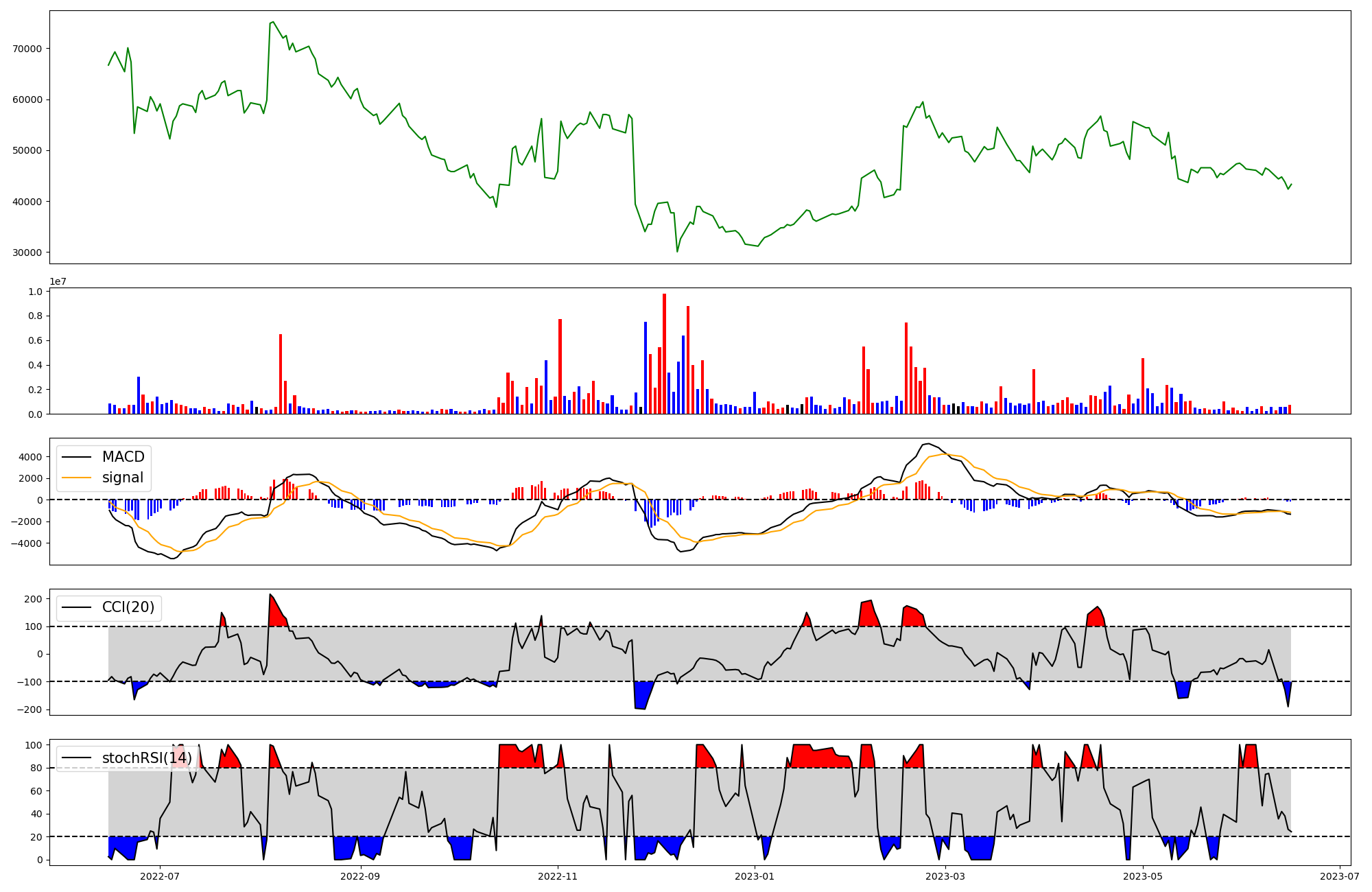Click the MACD legend label
The height and width of the screenshot is (892, 1372).
click(x=123, y=457)
